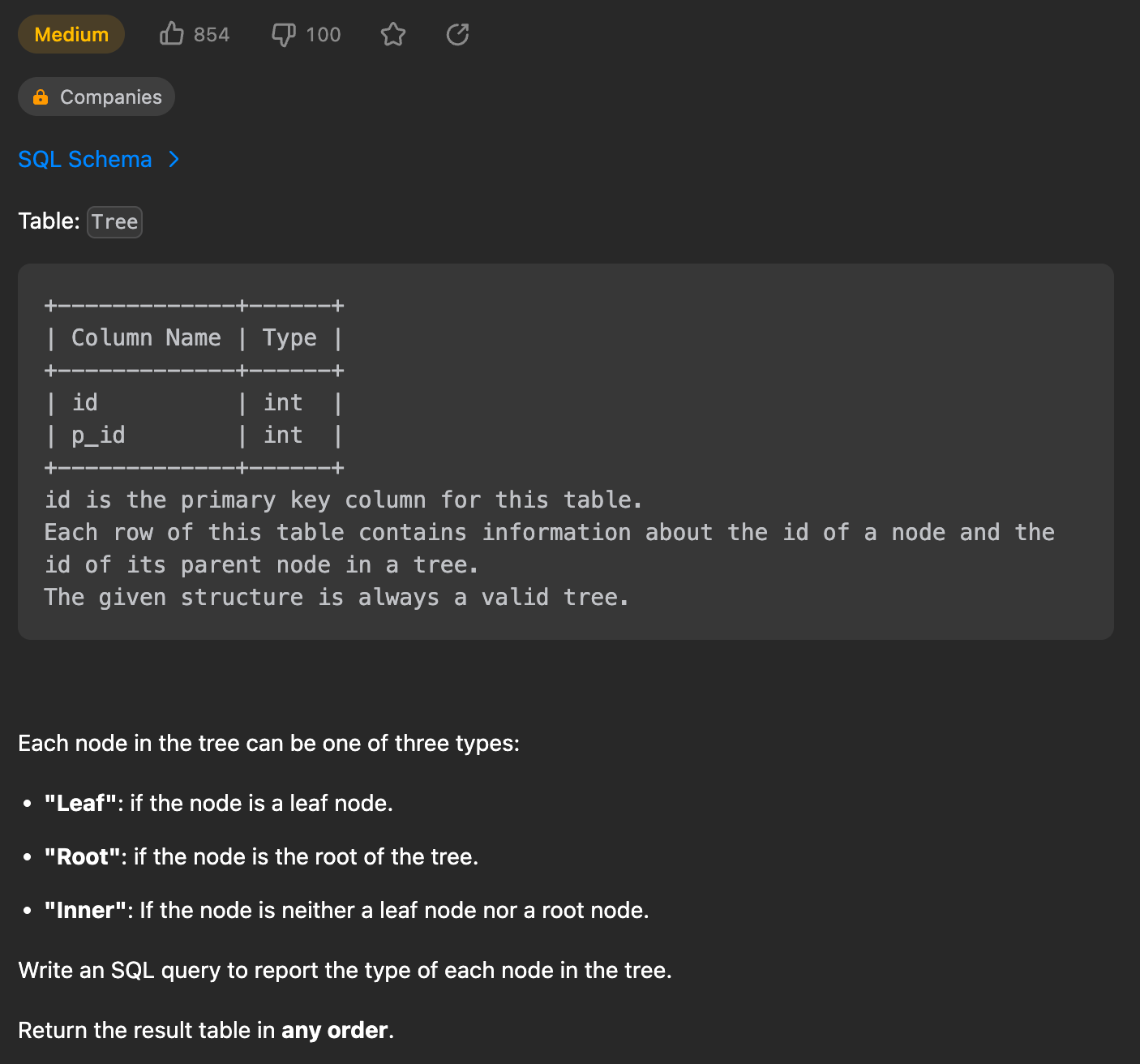Image resolution: width=1140 pixels, height=1064 pixels.
Task: Click the bold "Leaf" bullet term
Action: pos(80,803)
